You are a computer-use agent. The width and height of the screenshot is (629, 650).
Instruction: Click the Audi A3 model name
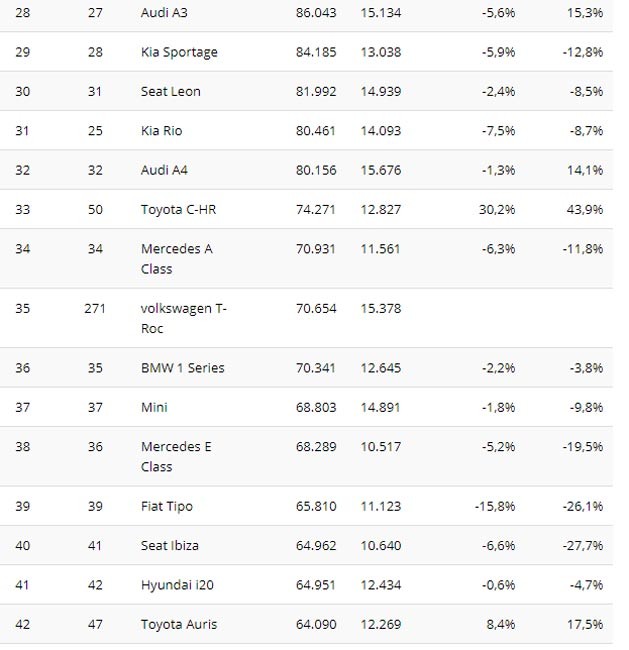tap(164, 12)
